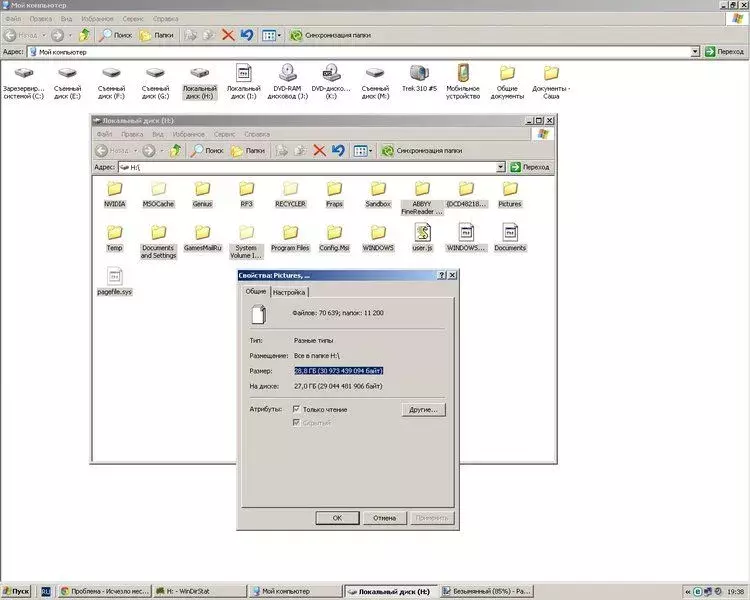Viewport: 750px width, 600px height.
Task: Open removable disk (M:) icon
Action: point(375,82)
